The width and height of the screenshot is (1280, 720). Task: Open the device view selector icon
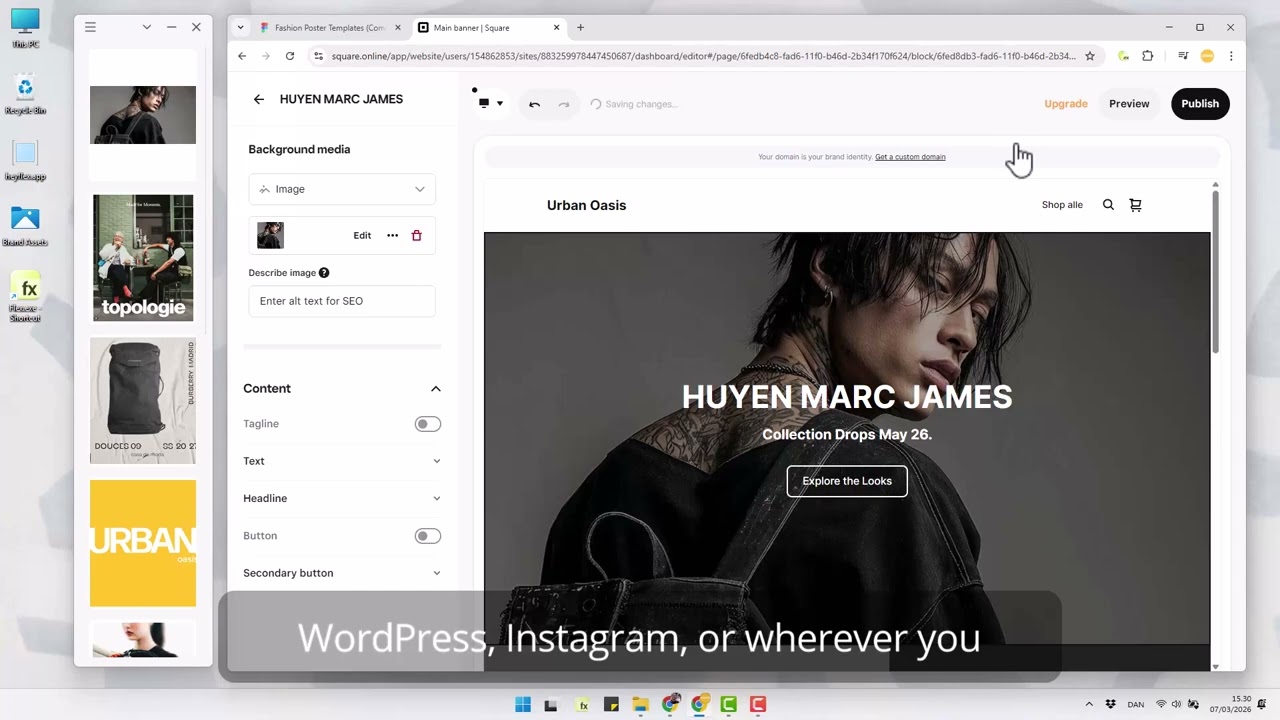click(484, 103)
